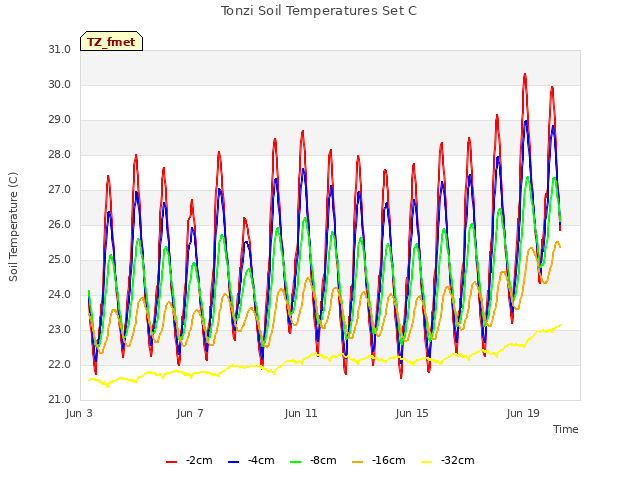640x480 pixels.
Task: Click the Jun 11 x-axis tick label
Action: click(301, 413)
